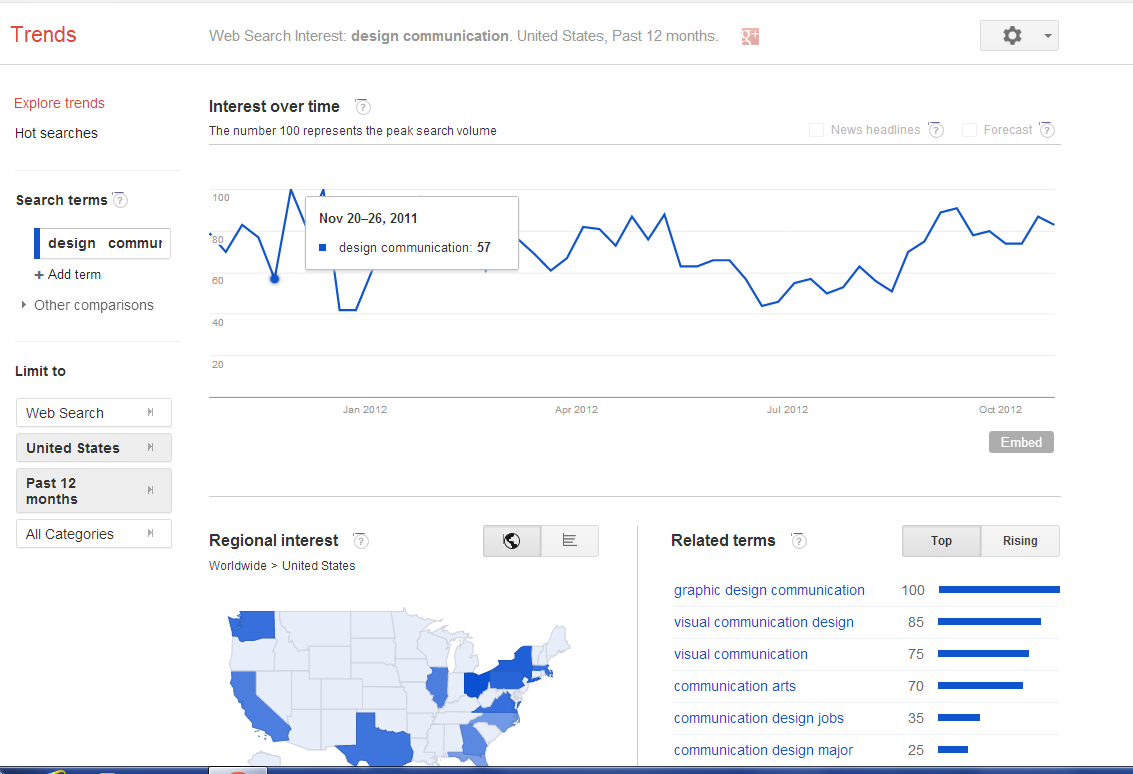Open graphic design communication related term
This screenshot has width=1133, height=774.
769,590
